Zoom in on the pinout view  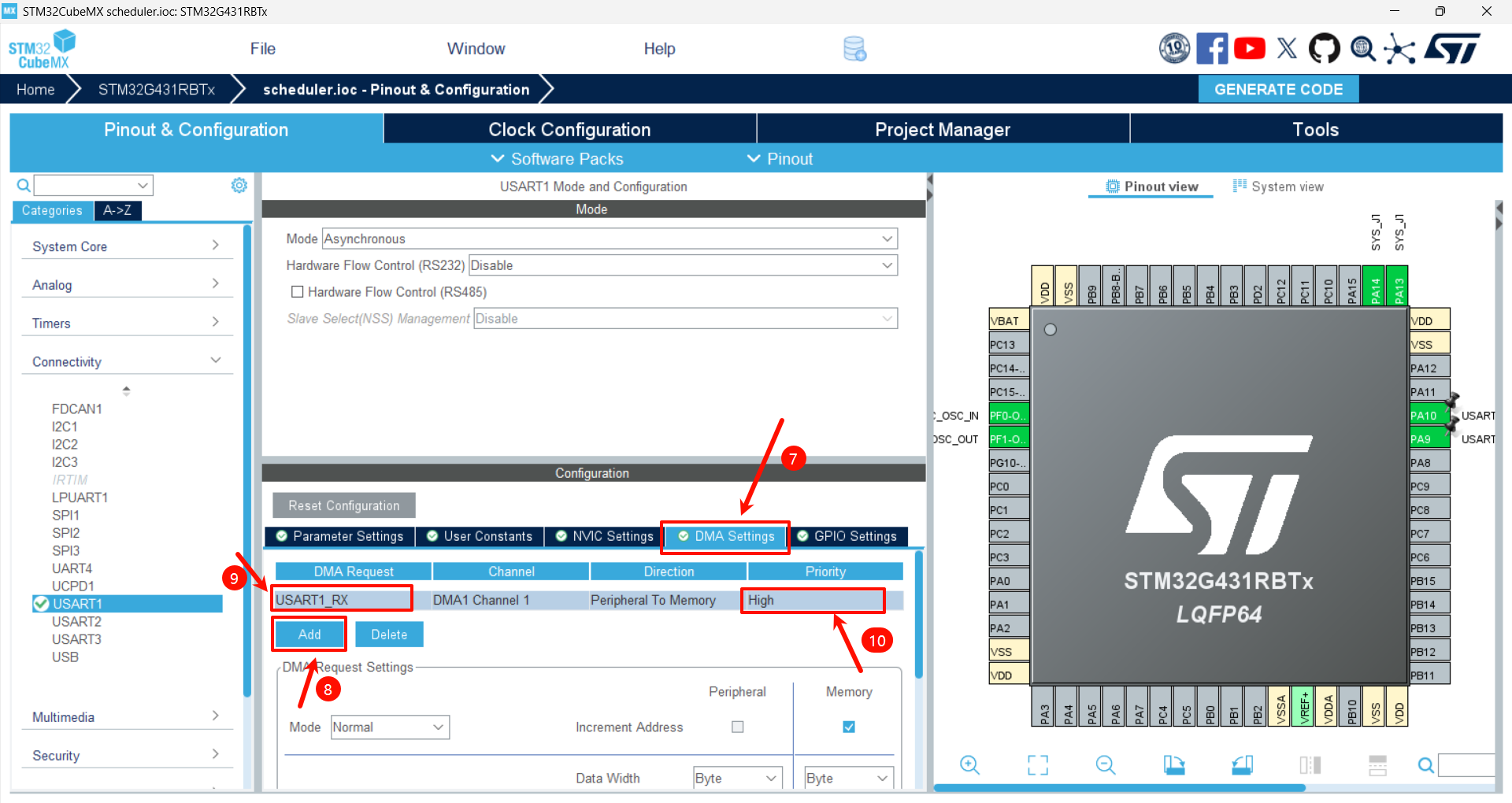pyautogui.click(x=969, y=764)
